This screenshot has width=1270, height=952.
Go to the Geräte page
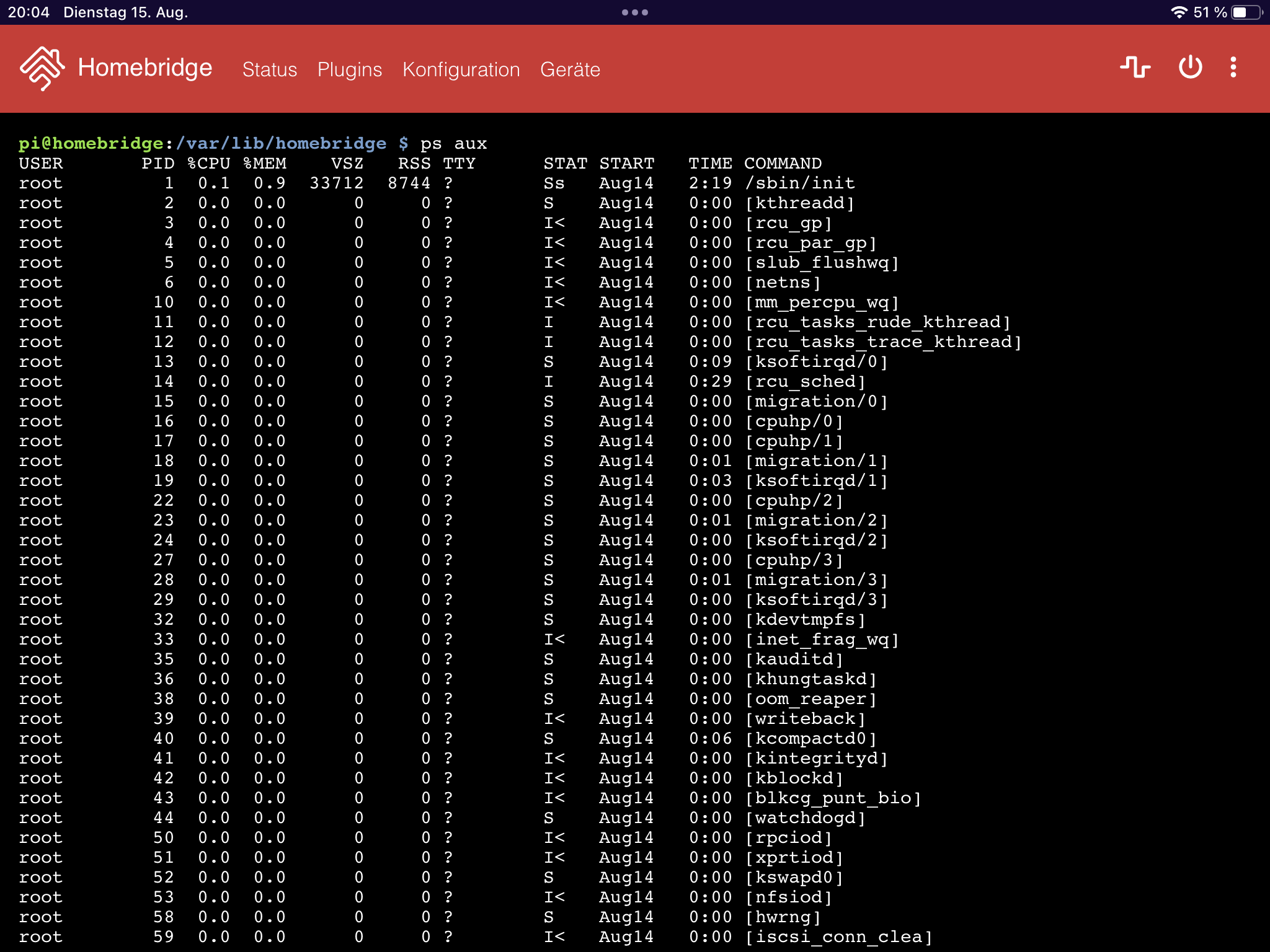570,69
